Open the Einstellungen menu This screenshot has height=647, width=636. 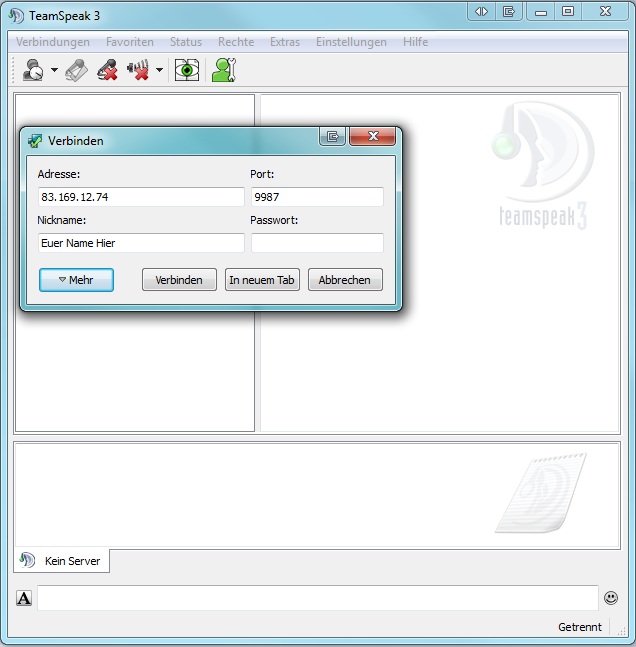pos(351,42)
